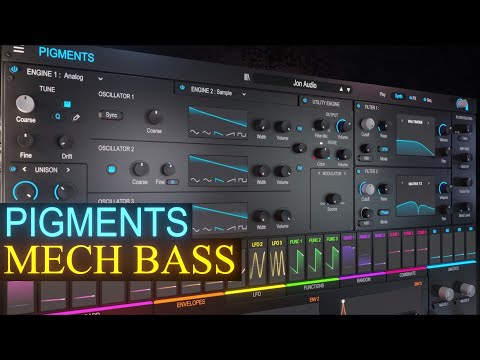The image size is (480, 360).
Task: Select sine waveform for Oscillator 2
Action: click(x=195, y=180)
